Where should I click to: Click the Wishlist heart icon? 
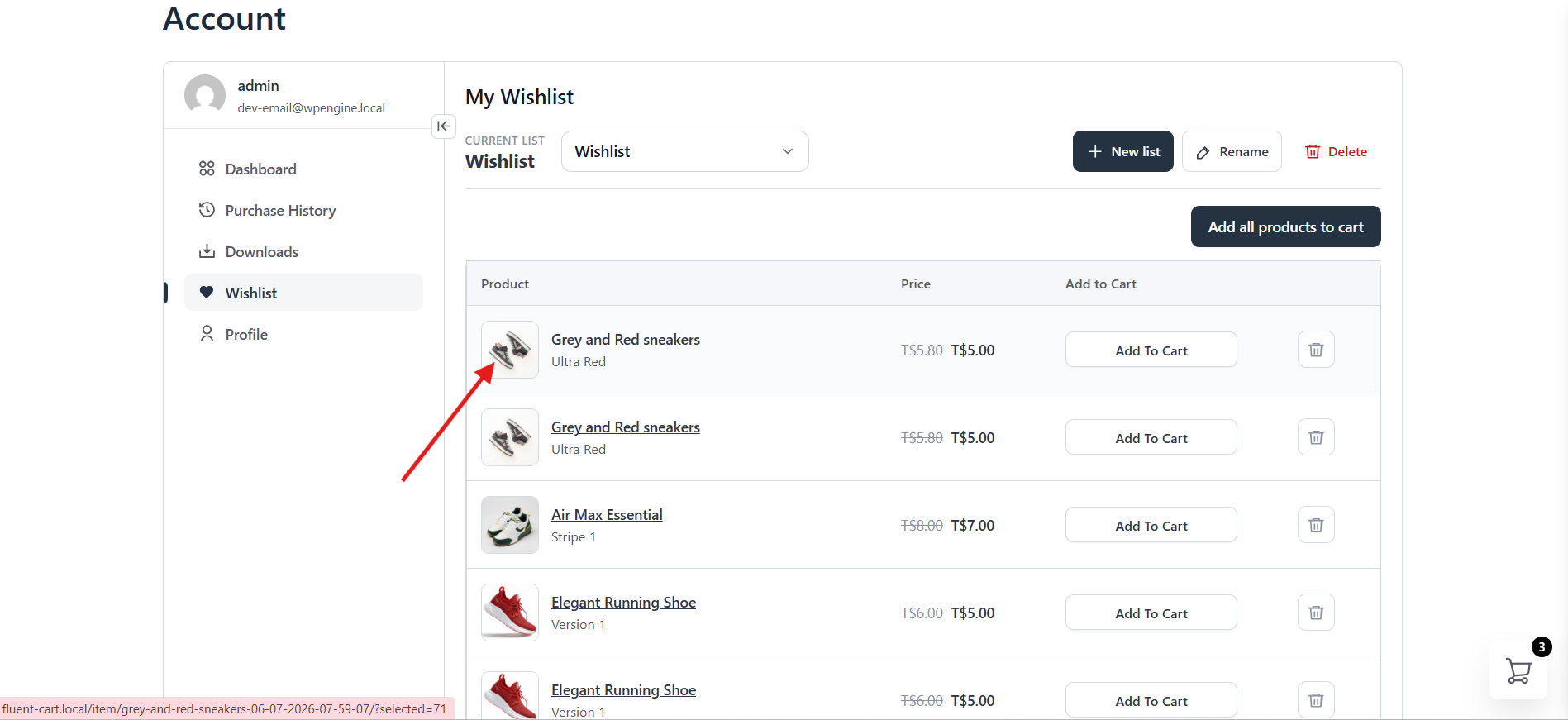pyautogui.click(x=207, y=293)
